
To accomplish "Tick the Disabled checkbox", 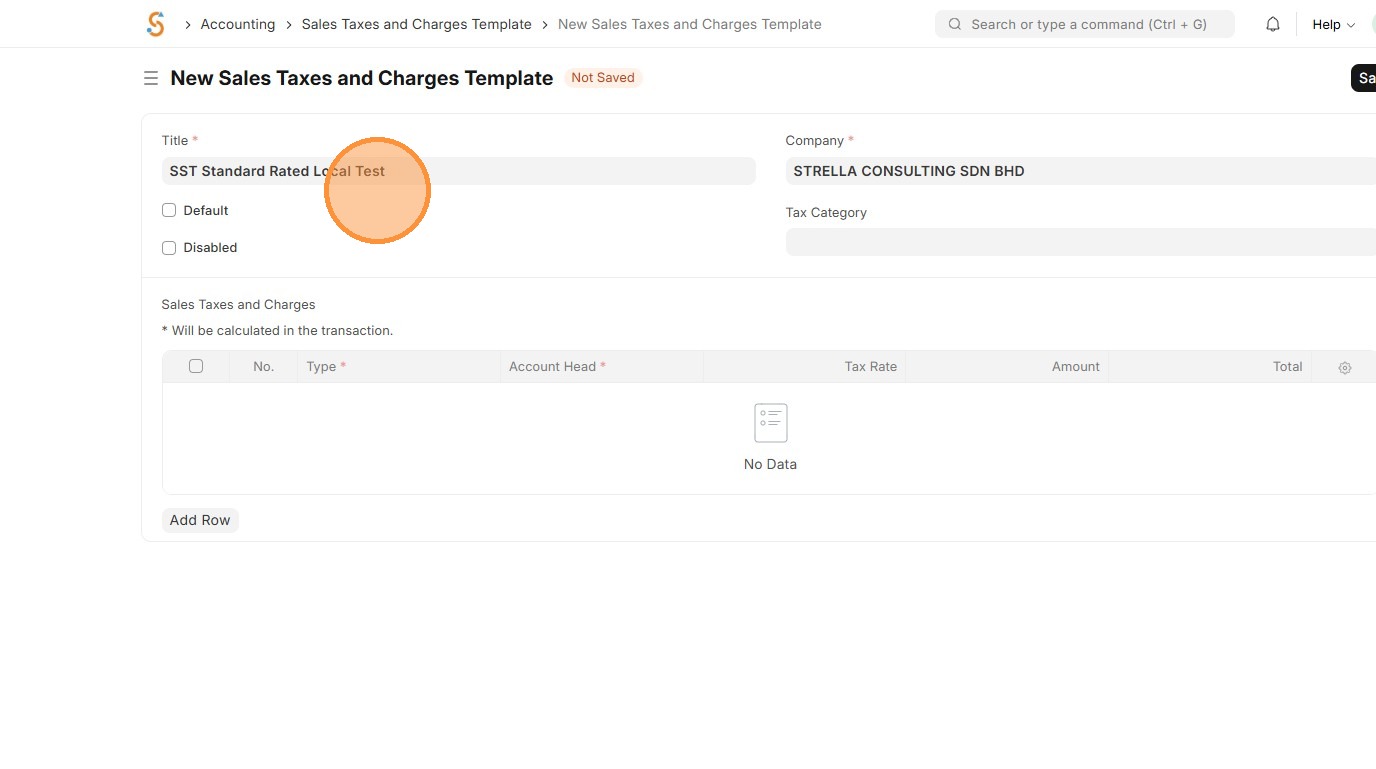I will pos(169,247).
